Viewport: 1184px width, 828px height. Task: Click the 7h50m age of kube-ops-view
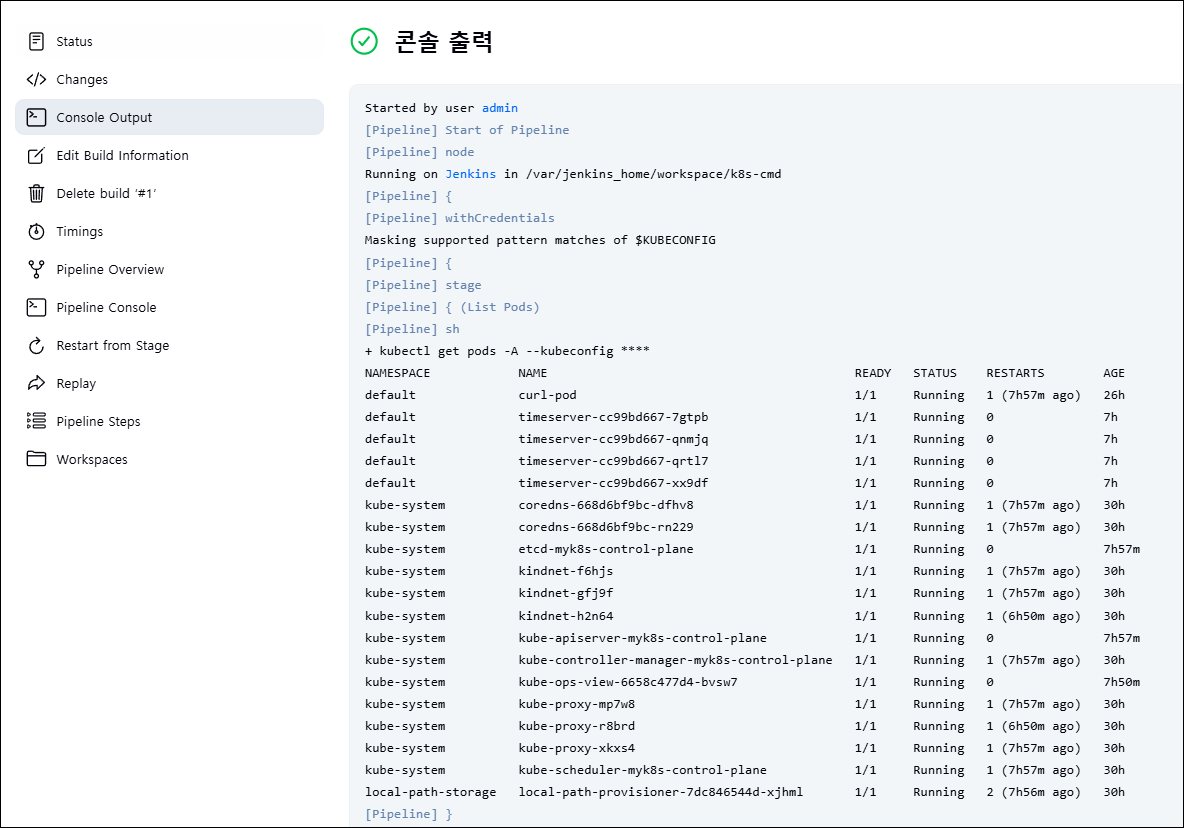1121,682
